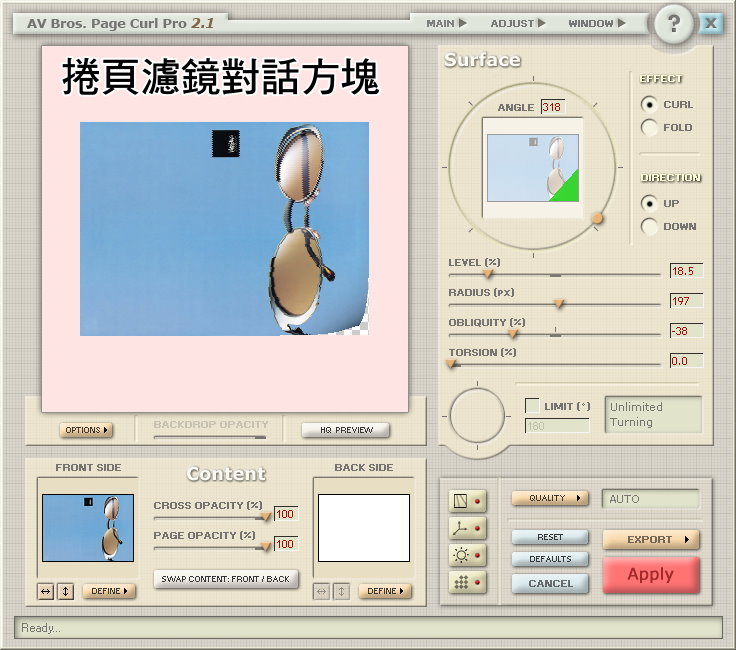
Task: Click the wireframe surface mode icon
Action: [467, 501]
